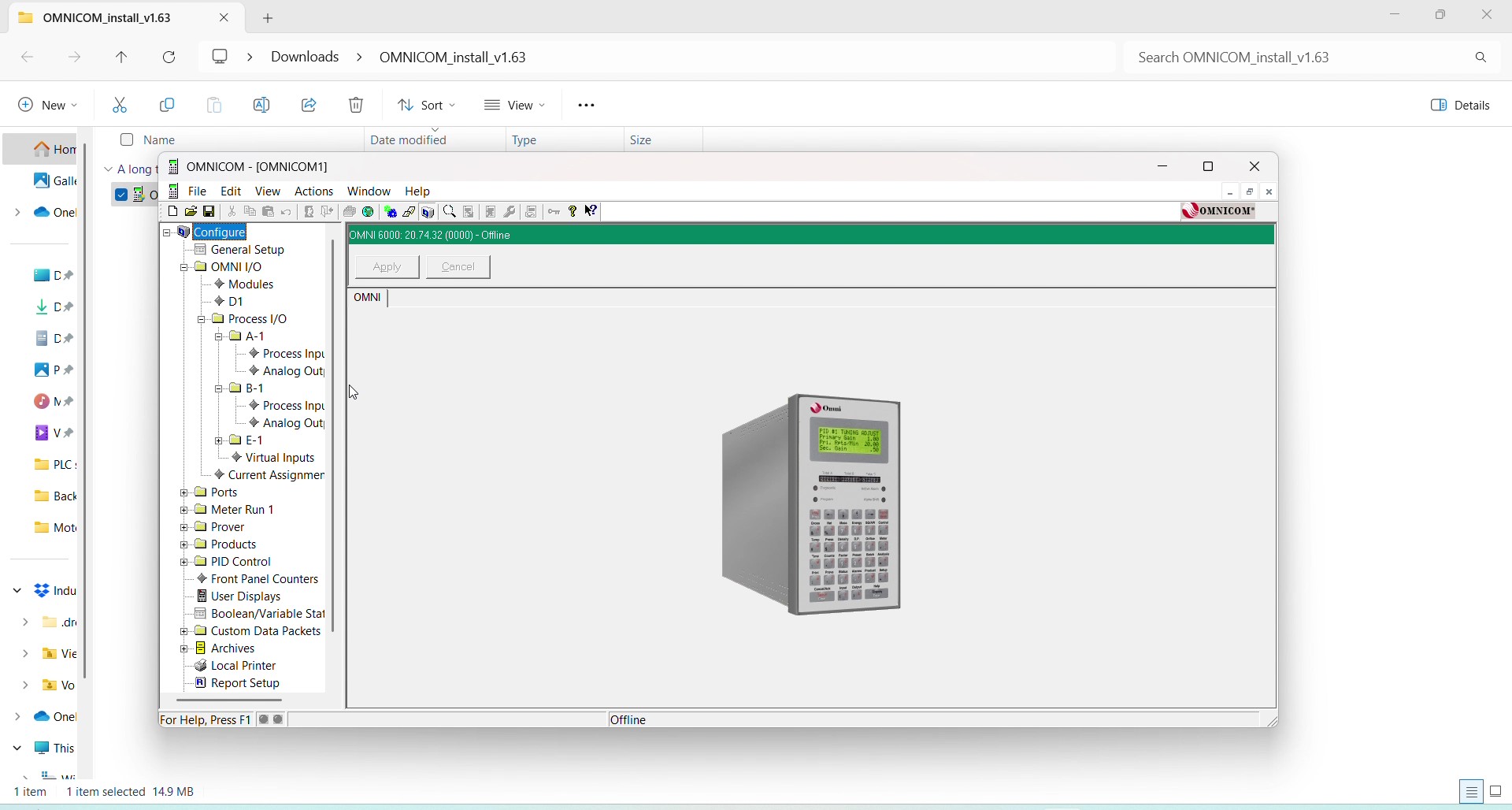Expand the E-1 tree folder

219,441
